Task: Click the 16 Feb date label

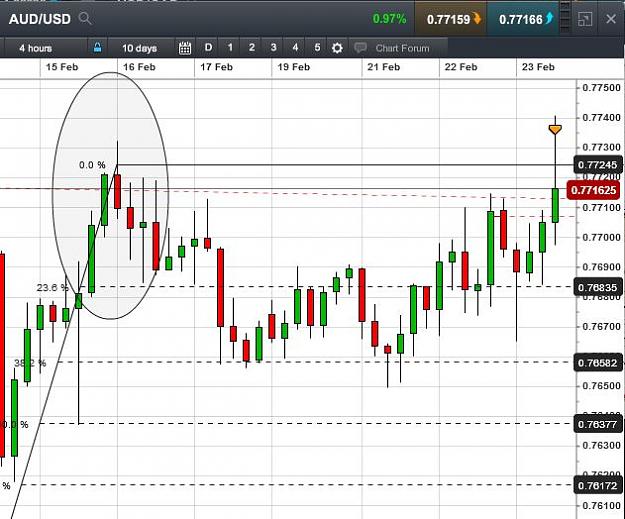Action: [139, 67]
